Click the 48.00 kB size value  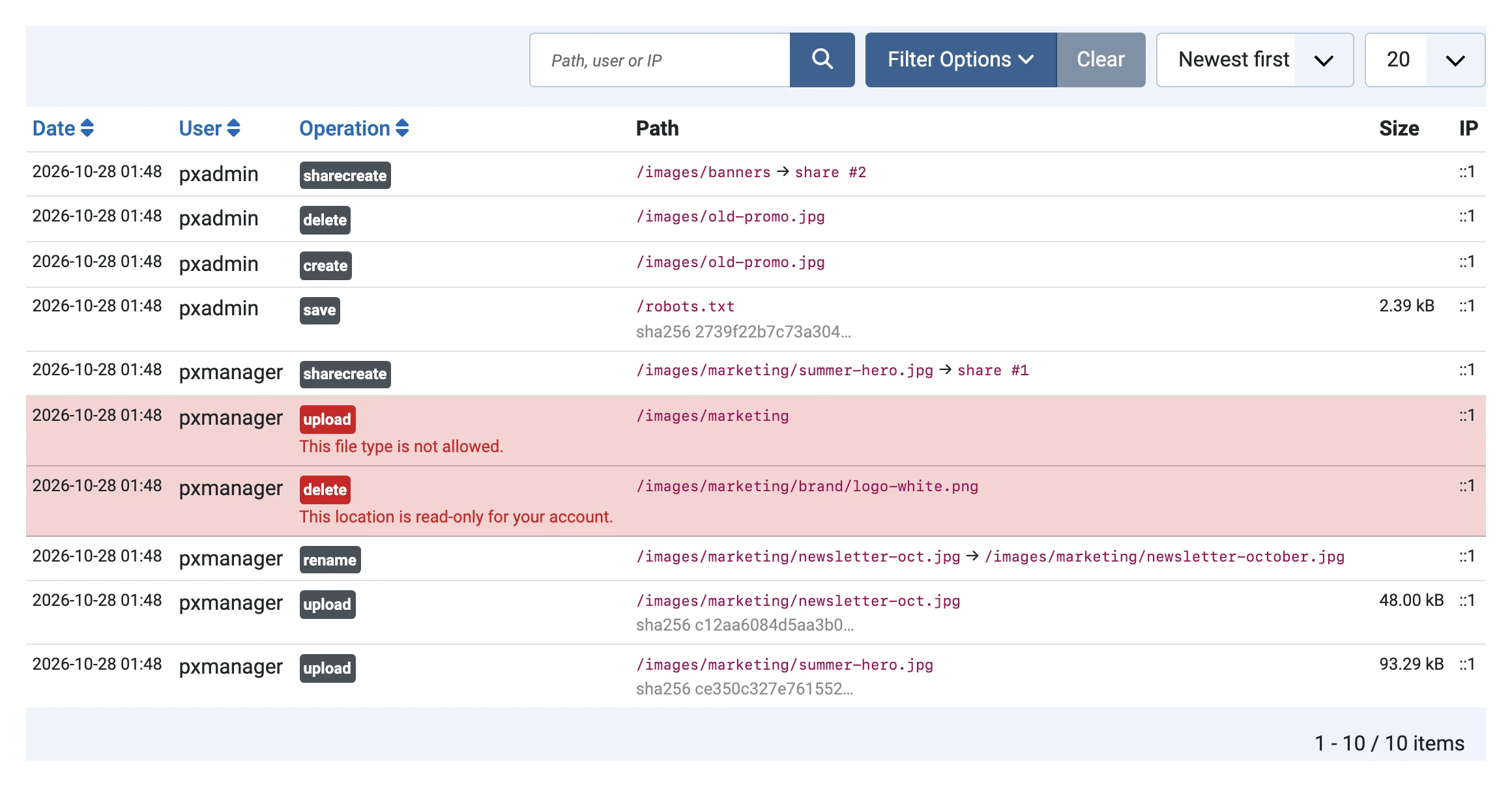(1411, 600)
